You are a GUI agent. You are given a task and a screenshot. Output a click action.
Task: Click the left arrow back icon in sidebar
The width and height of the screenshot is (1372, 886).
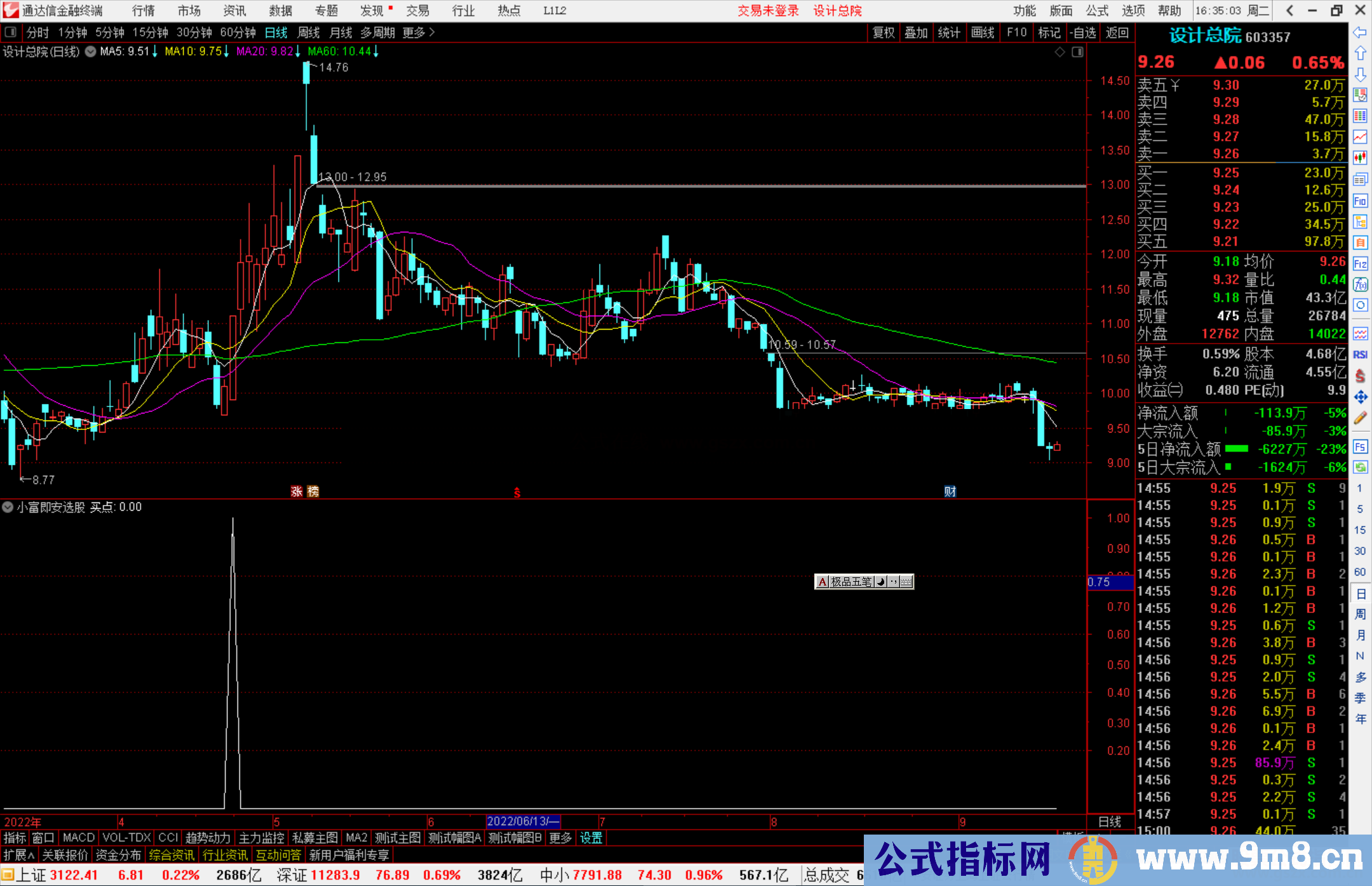pyautogui.click(x=1360, y=32)
